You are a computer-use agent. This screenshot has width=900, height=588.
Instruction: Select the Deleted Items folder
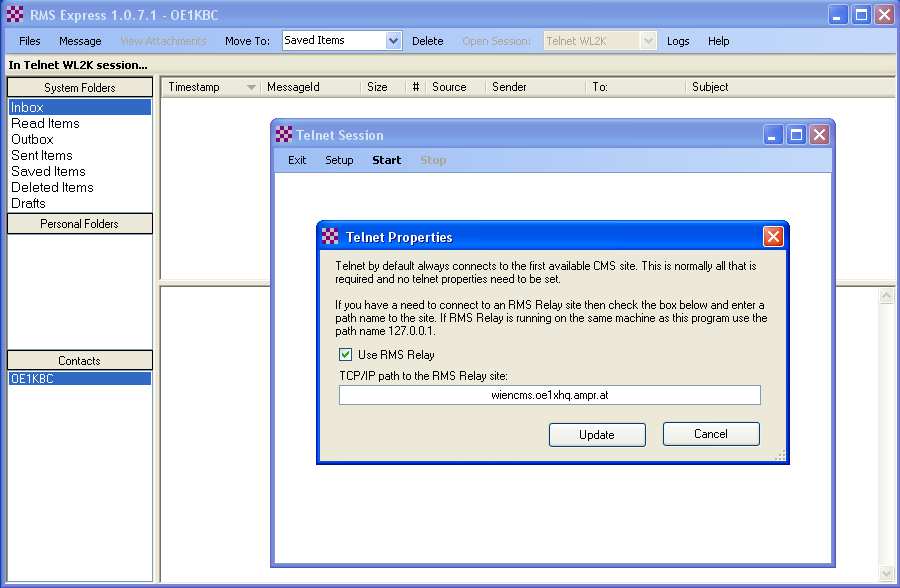(x=80, y=188)
